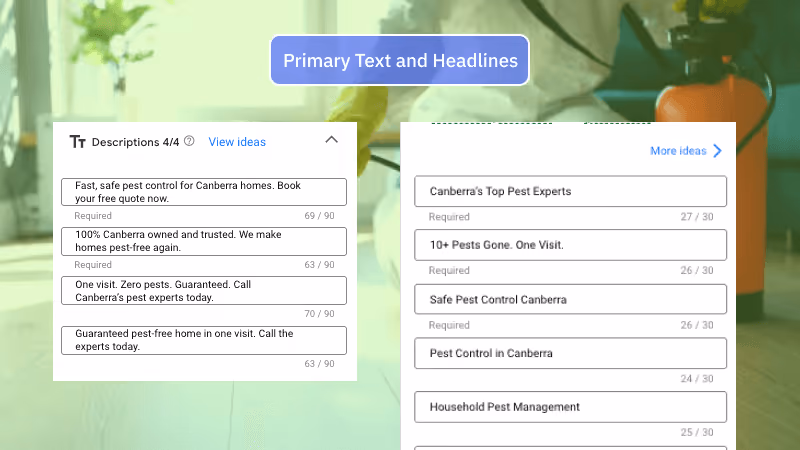
Task: Collapse the Descriptions section with the chevron
Action: click(332, 139)
